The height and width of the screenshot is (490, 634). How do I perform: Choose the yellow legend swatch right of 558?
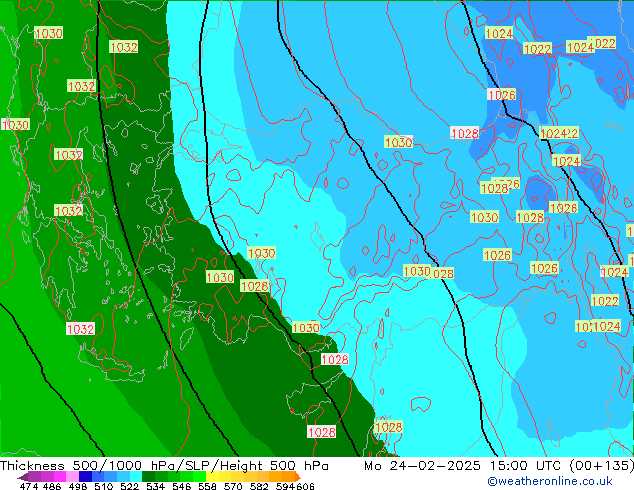pyautogui.click(x=212, y=476)
